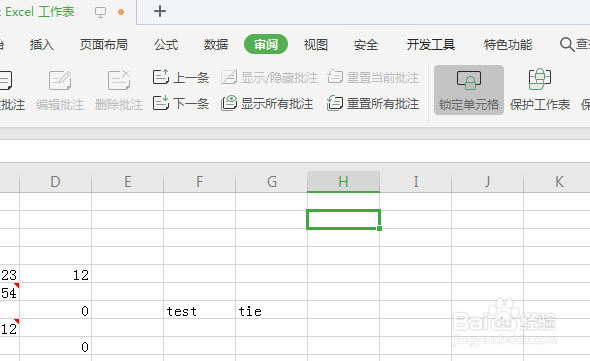Select column G header
This screenshot has width=590, height=361.
(272, 182)
